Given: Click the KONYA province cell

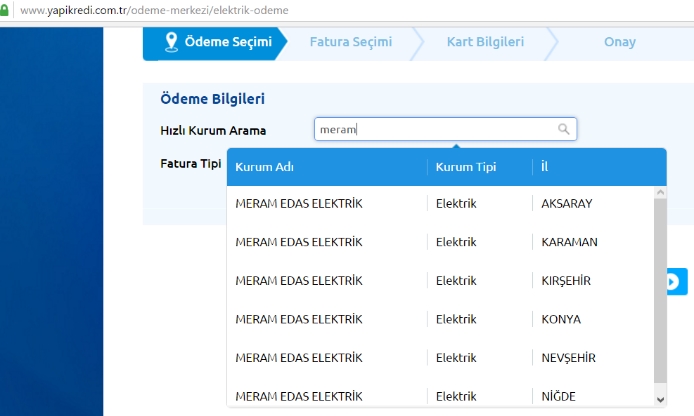Looking at the screenshot, I should [561, 319].
